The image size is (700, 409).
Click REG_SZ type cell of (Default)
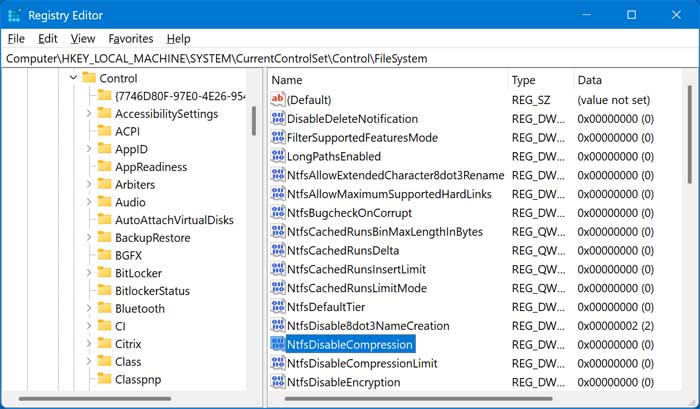531,100
